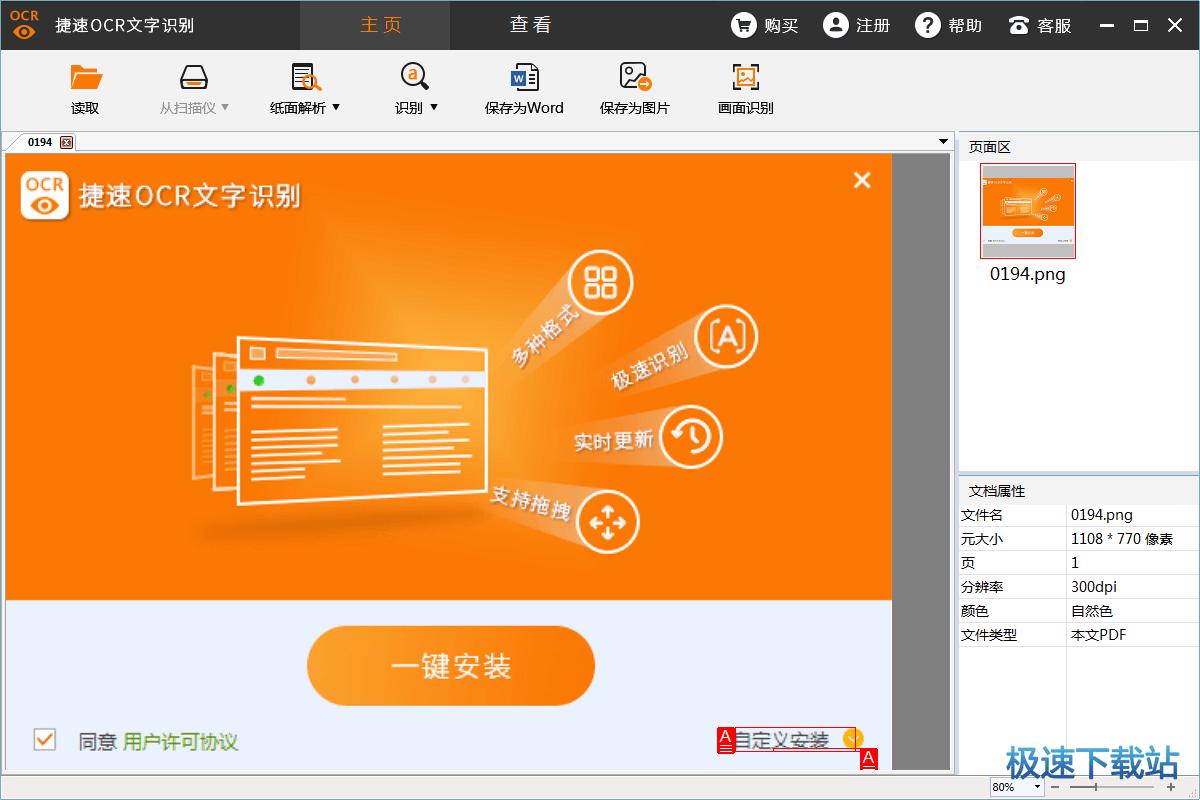1200x800 pixels.
Task: Switch to the 主页 tab
Action: [380, 25]
